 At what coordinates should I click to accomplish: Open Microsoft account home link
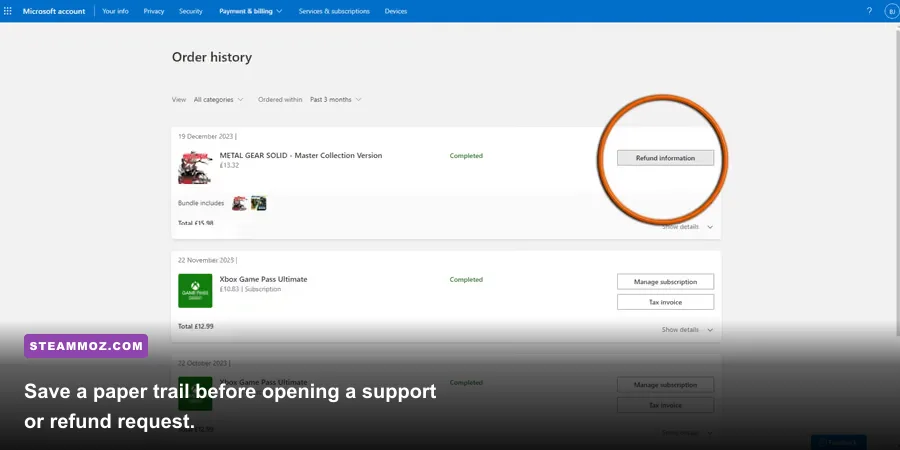pyautogui.click(x=54, y=11)
